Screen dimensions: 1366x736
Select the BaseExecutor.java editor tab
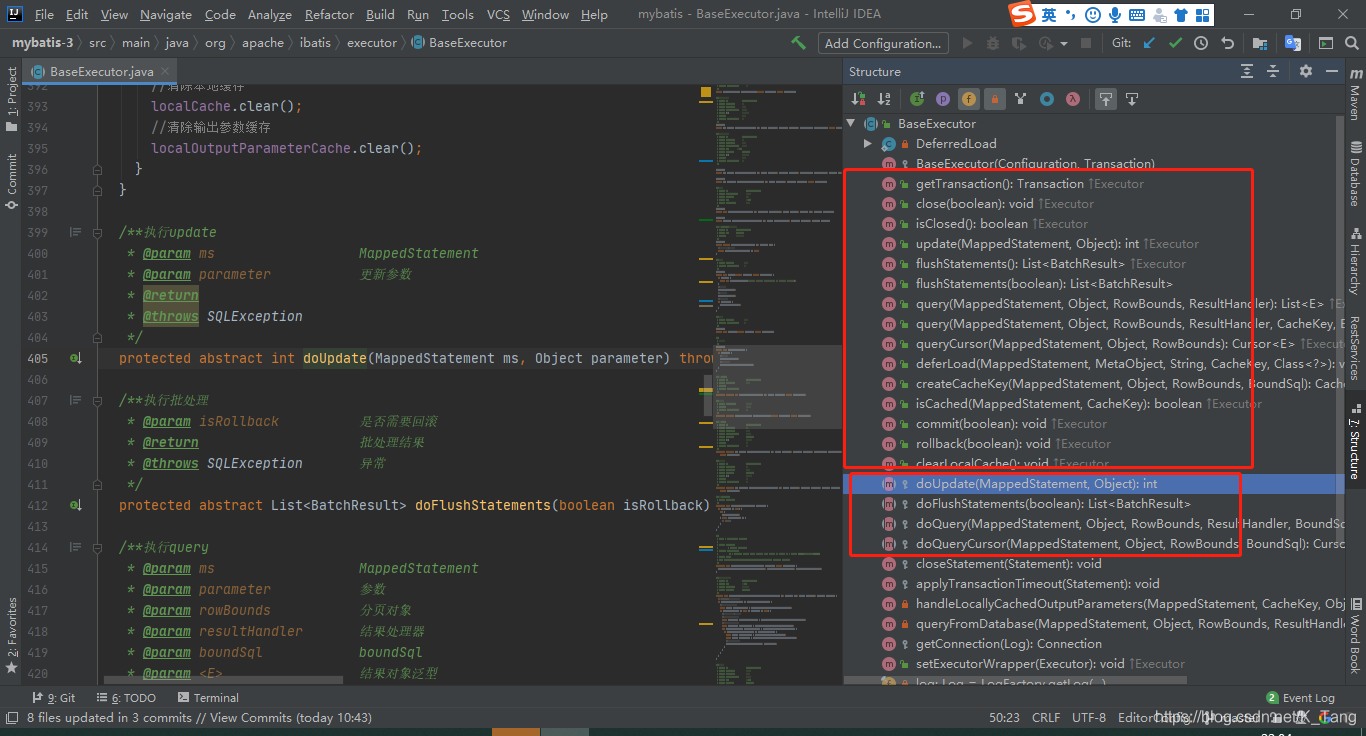pos(101,72)
